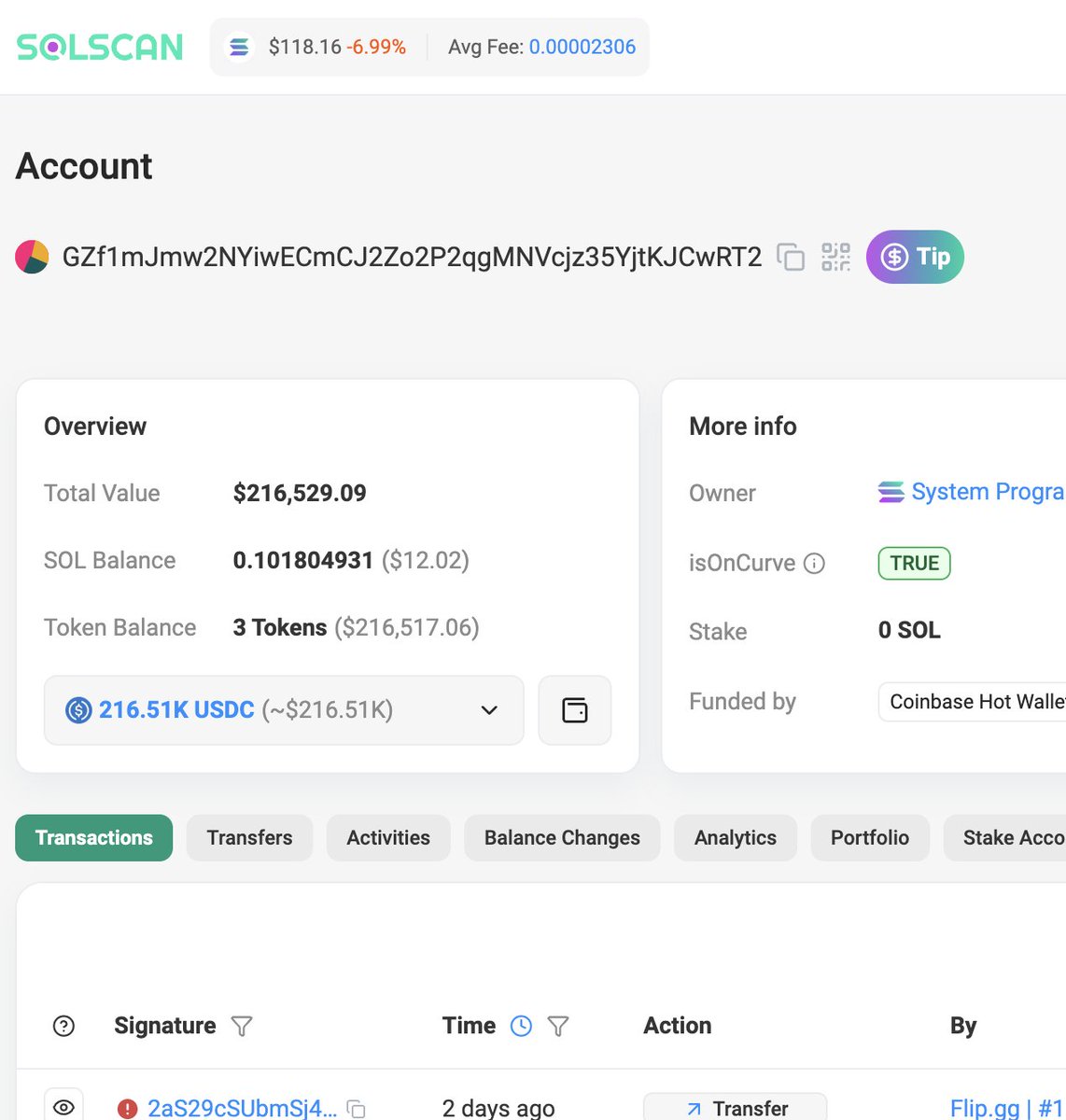Open the Solscan logo homepage

coord(100,47)
